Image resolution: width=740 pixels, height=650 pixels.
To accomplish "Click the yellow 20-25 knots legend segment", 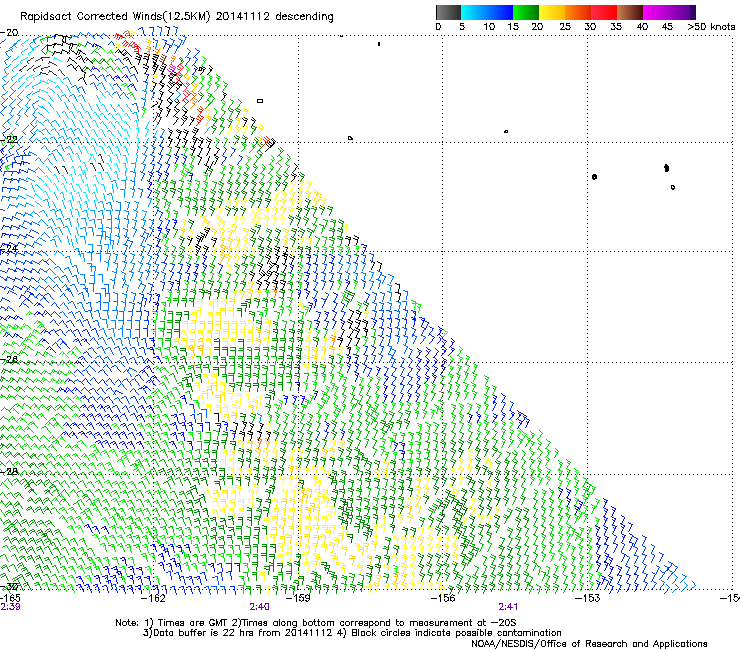I will [x=552, y=12].
